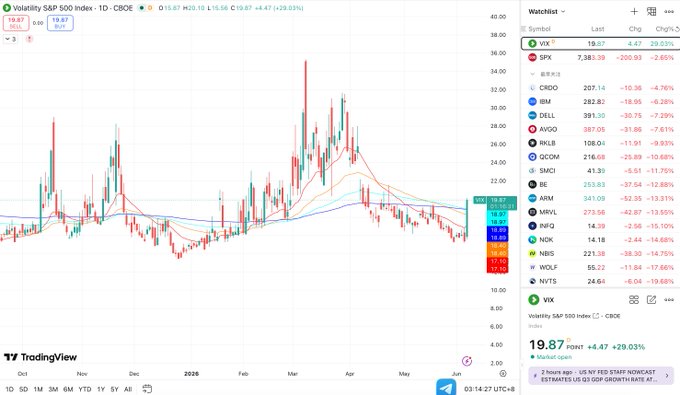Select the VIX row in watchlist

click(x=600, y=43)
